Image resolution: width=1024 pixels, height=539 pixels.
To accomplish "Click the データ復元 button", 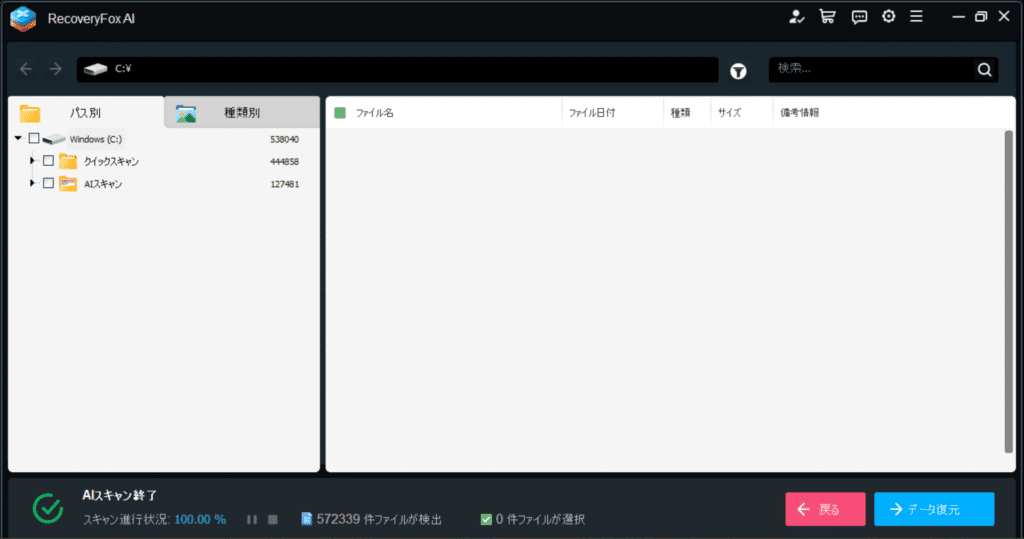I will pos(934,509).
